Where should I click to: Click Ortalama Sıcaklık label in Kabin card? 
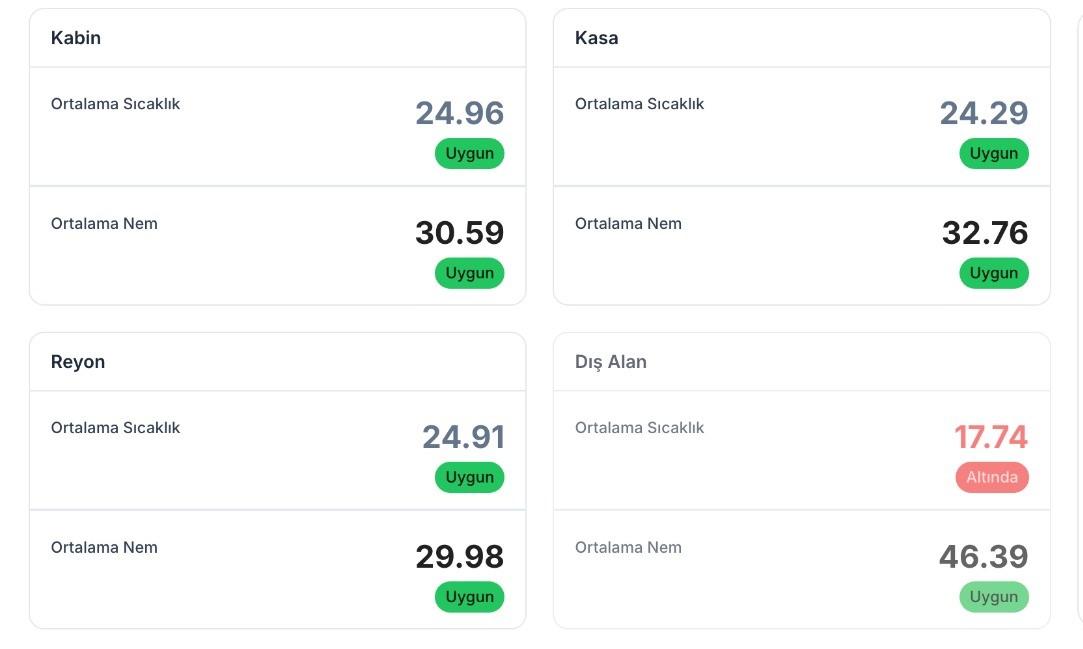tap(116, 104)
